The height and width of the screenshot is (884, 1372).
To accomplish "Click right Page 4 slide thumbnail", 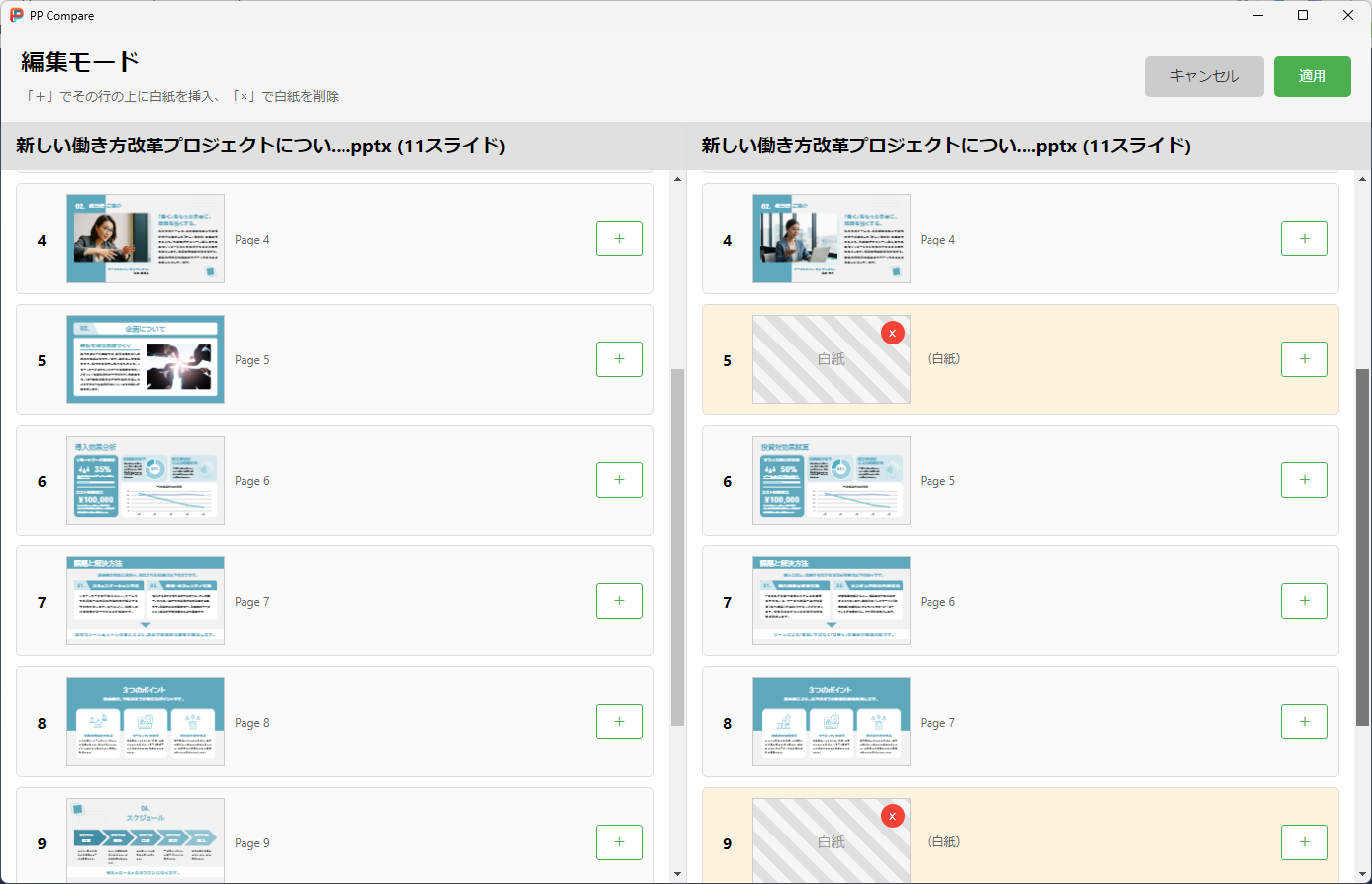I will [831, 239].
